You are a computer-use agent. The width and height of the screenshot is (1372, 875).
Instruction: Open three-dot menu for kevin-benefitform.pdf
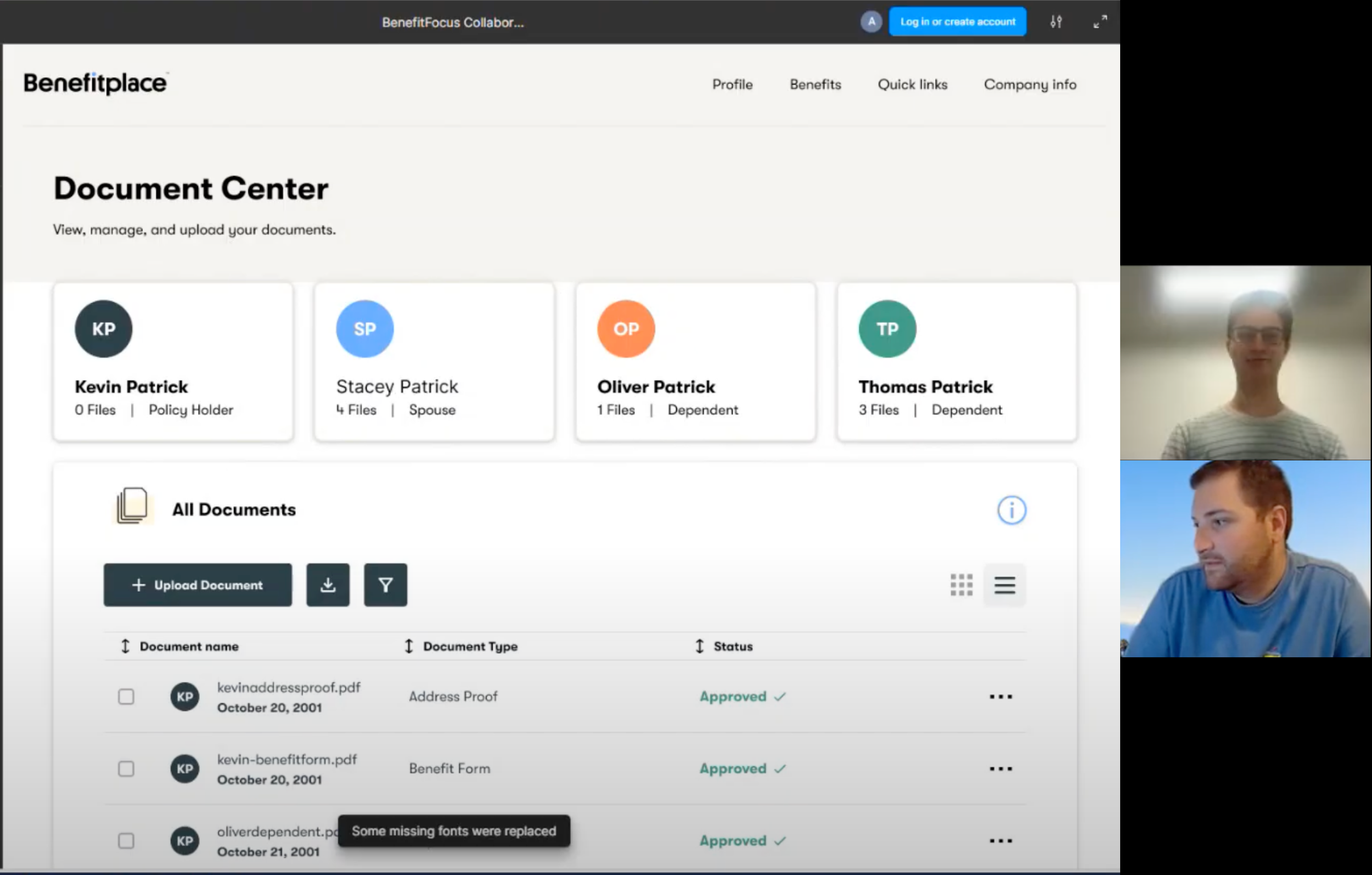click(1000, 769)
